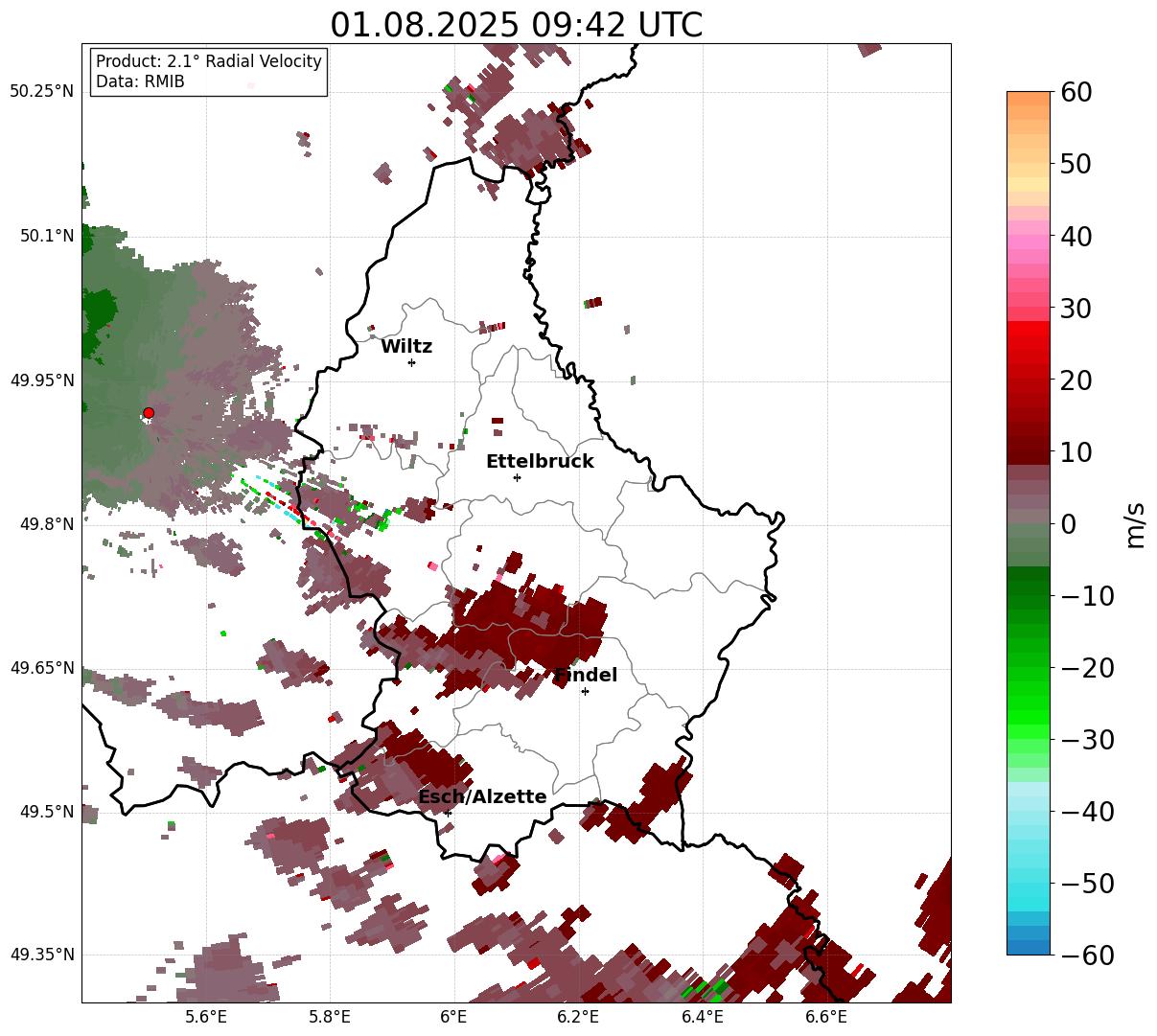
Task: Click the 50.25°N latitude label
Action: pos(41,92)
